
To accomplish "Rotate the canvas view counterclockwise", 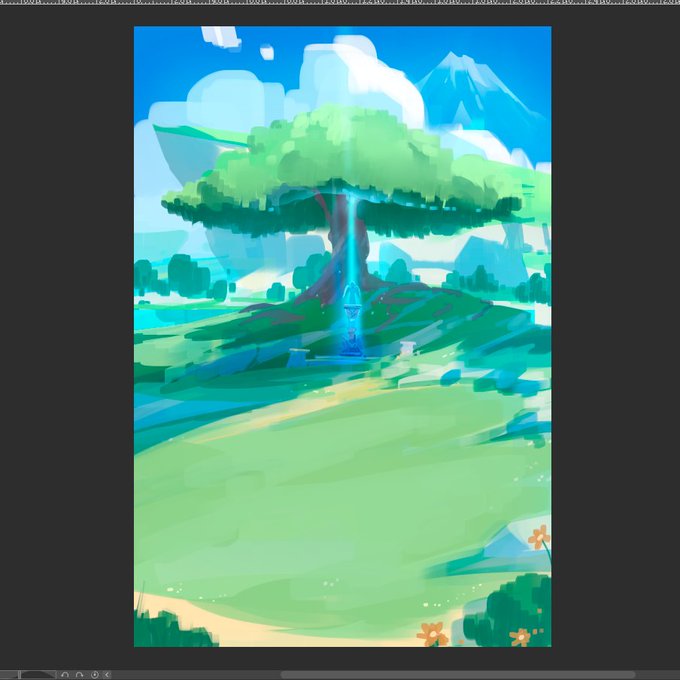I will click(65, 675).
